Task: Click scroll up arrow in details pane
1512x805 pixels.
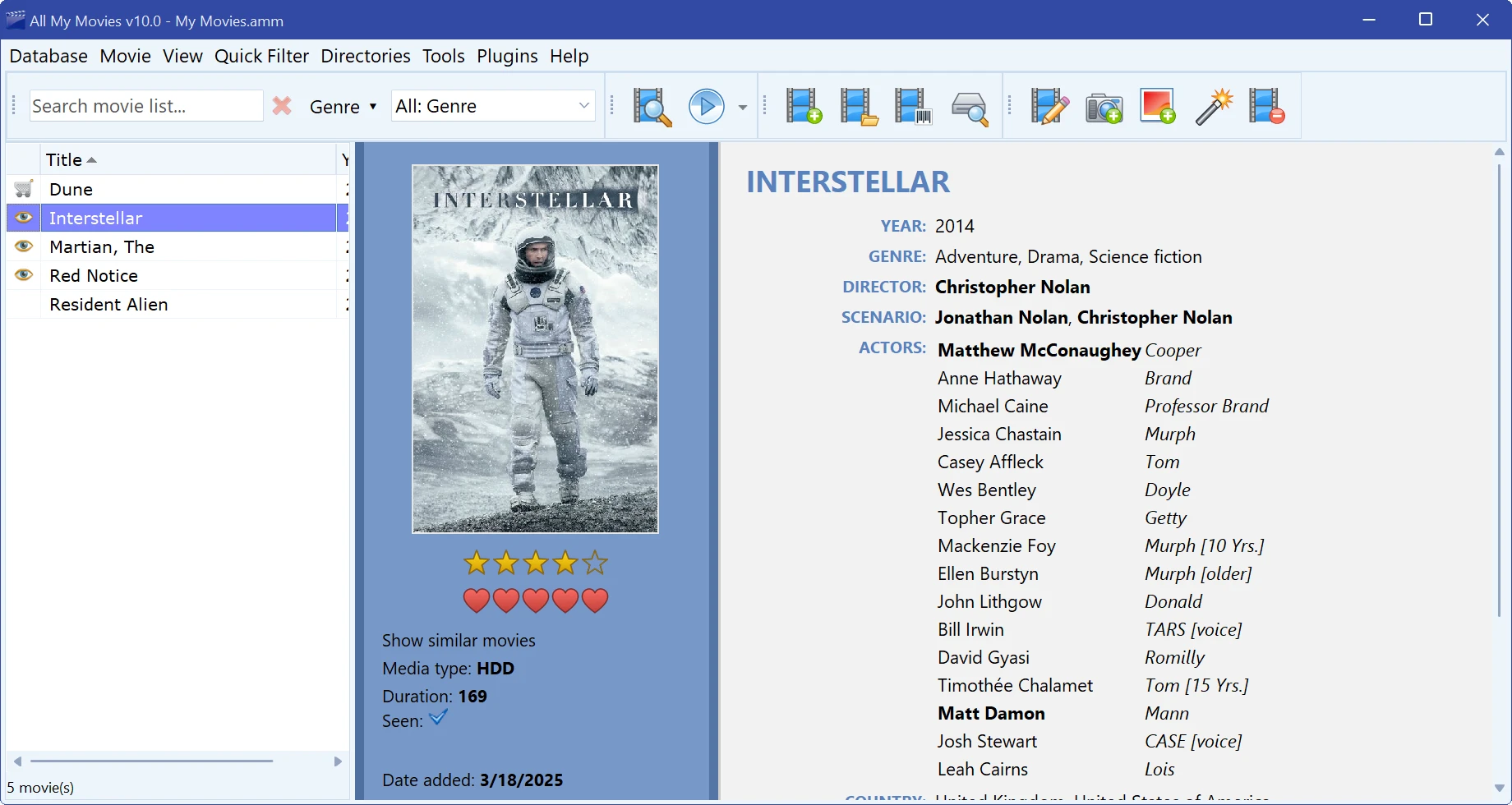Action: coord(1499,152)
